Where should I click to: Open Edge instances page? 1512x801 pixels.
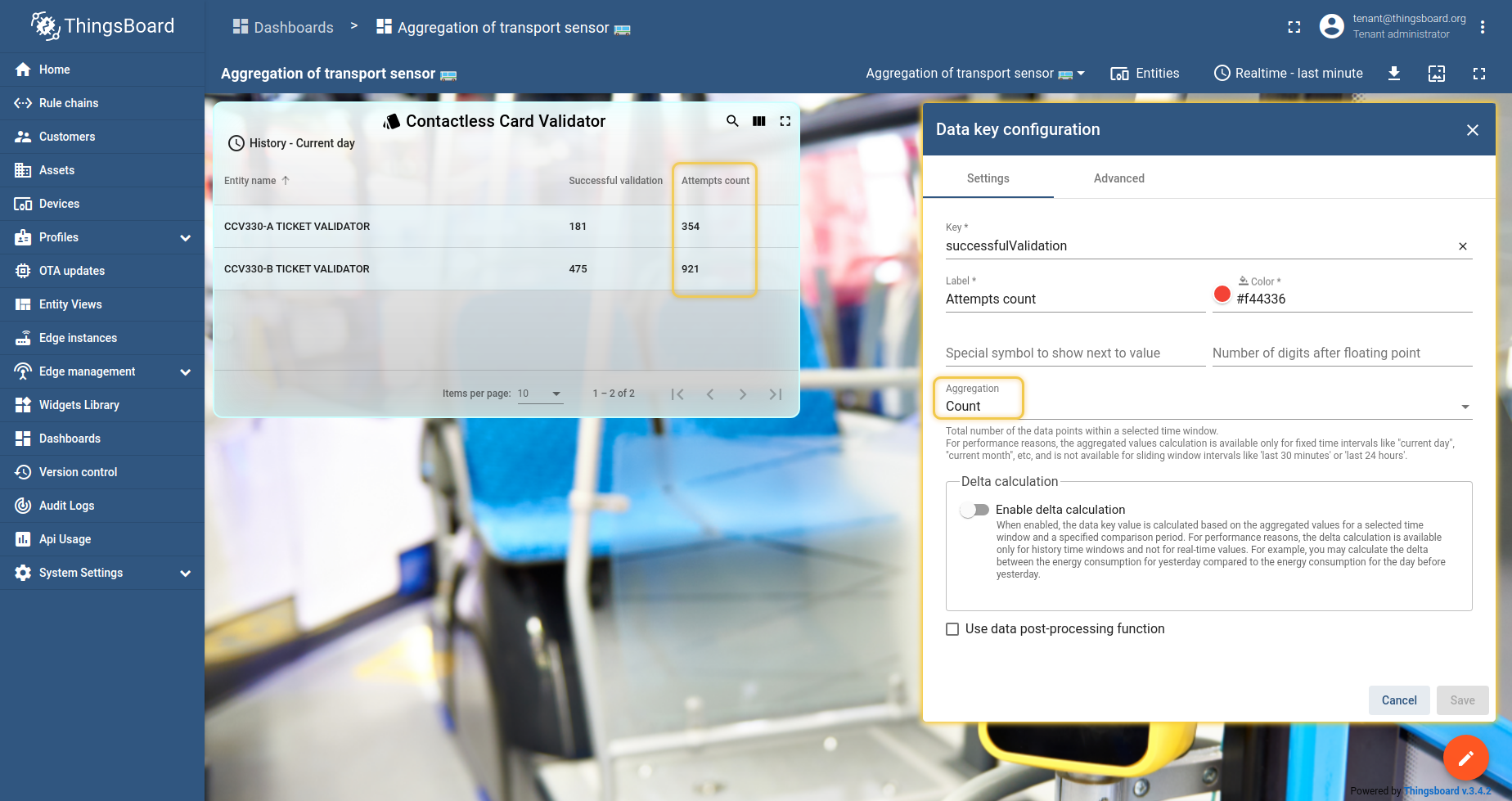102,338
